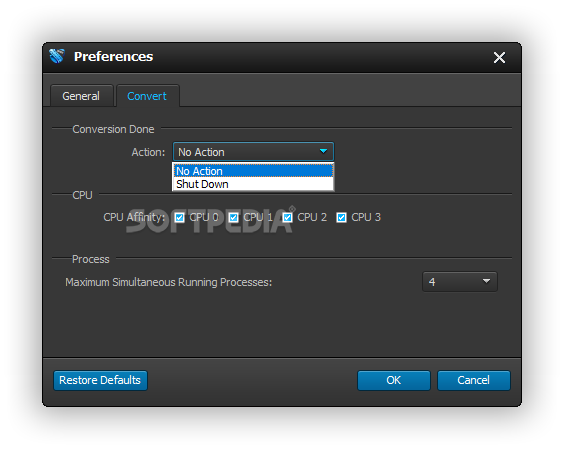564x449 pixels.
Task: Click the CPU 3 label text
Action: 366,217
